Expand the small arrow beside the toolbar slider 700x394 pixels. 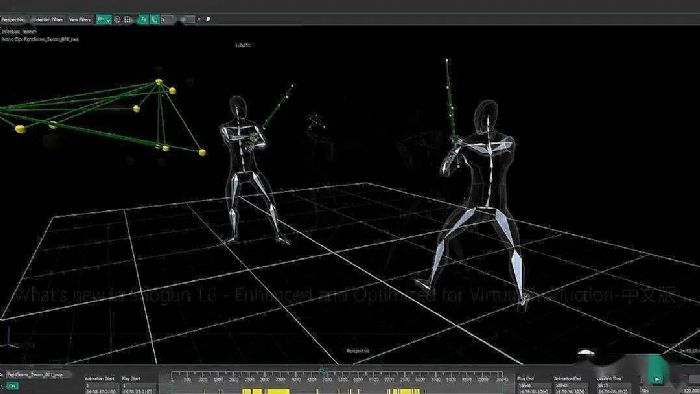[199, 20]
